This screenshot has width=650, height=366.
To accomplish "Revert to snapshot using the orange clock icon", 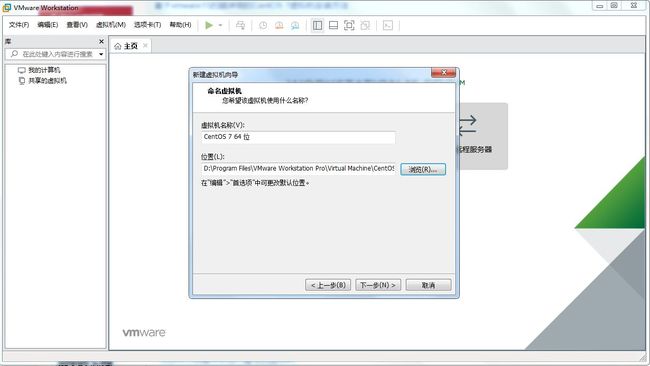I will (279, 25).
